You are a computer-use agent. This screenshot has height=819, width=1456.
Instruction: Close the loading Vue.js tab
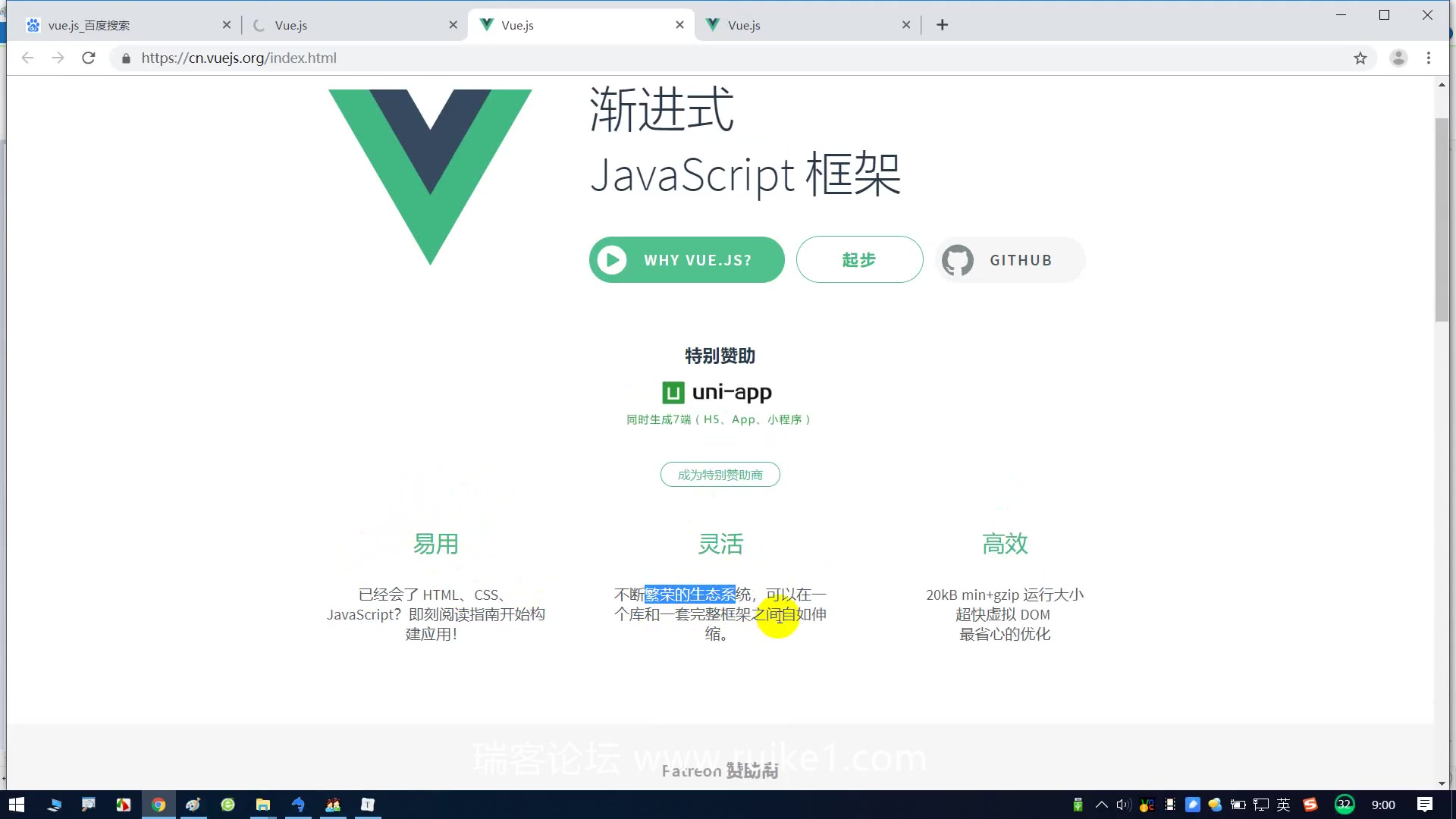click(453, 25)
